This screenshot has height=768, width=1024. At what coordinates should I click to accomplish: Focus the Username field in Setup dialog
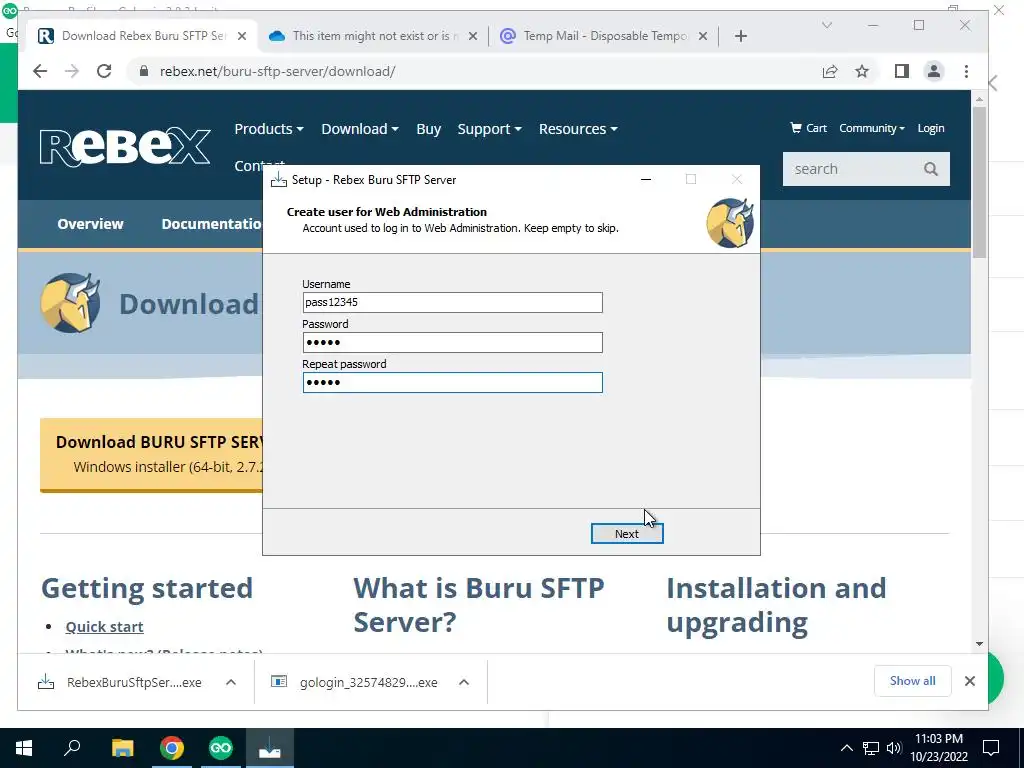[452, 302]
